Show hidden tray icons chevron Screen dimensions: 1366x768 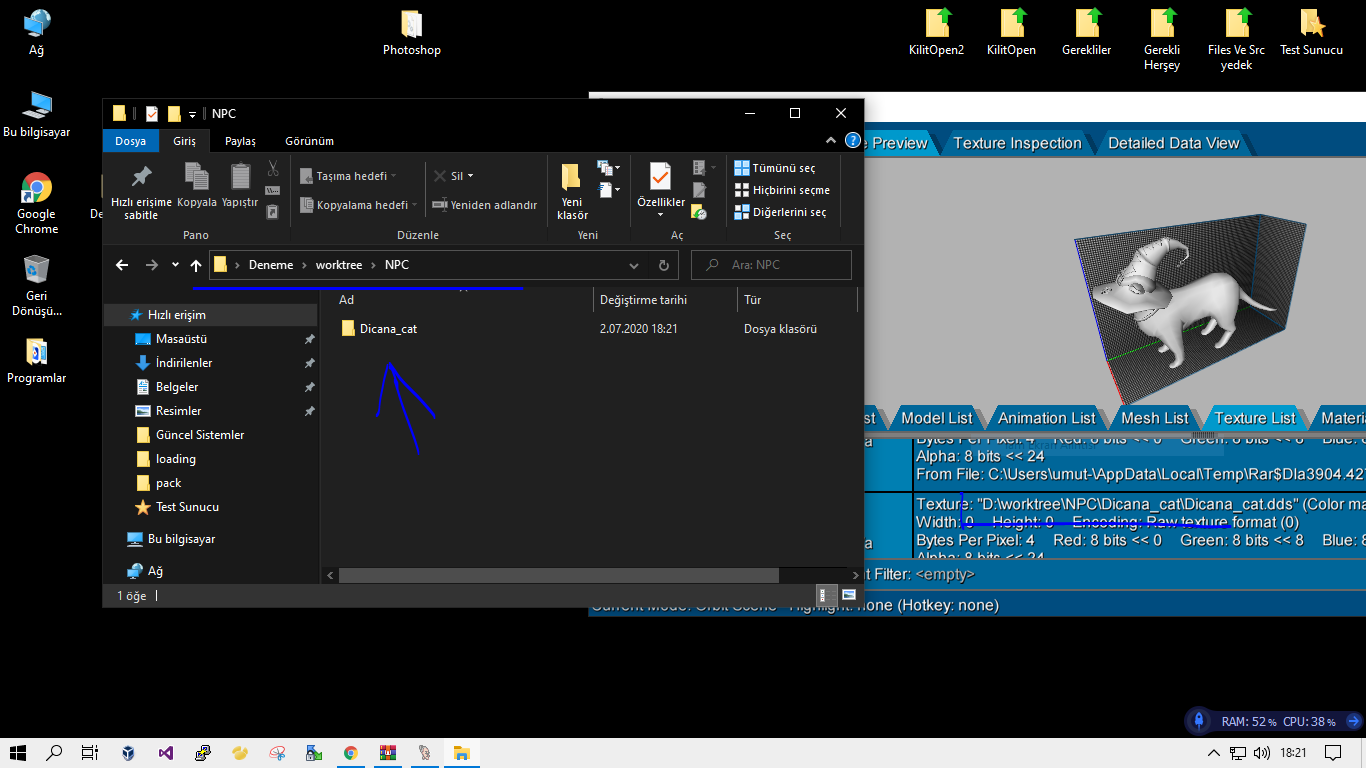pyautogui.click(x=1214, y=753)
